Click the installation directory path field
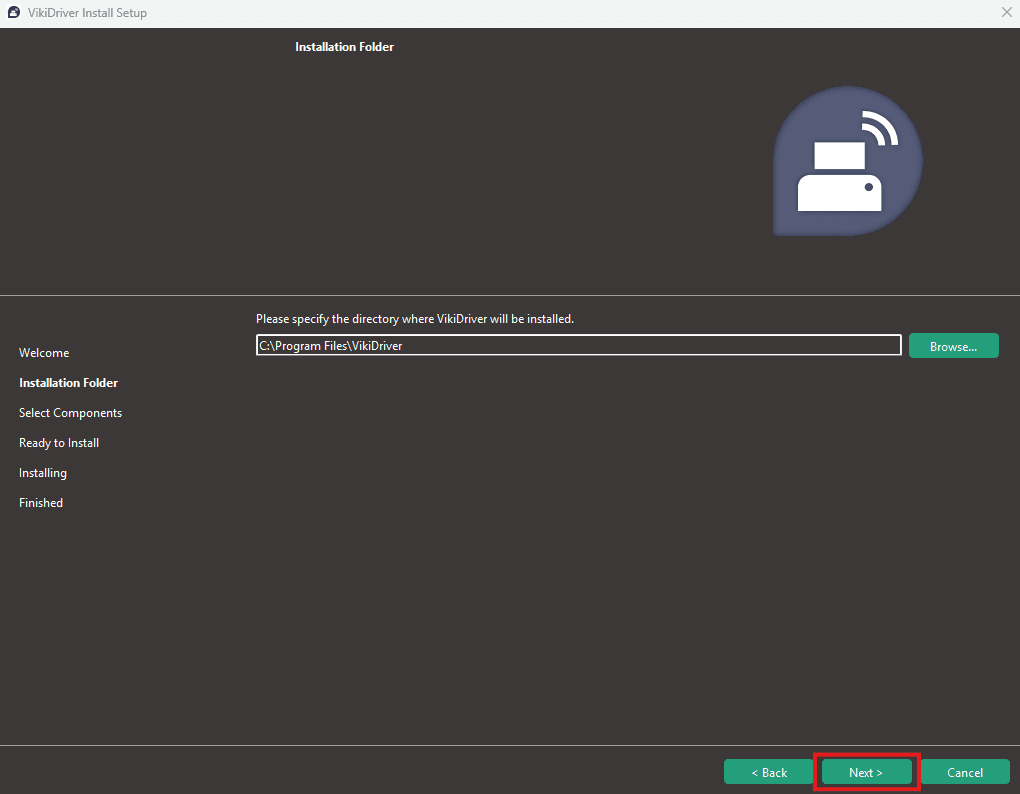This screenshot has width=1020, height=794. 578,345
